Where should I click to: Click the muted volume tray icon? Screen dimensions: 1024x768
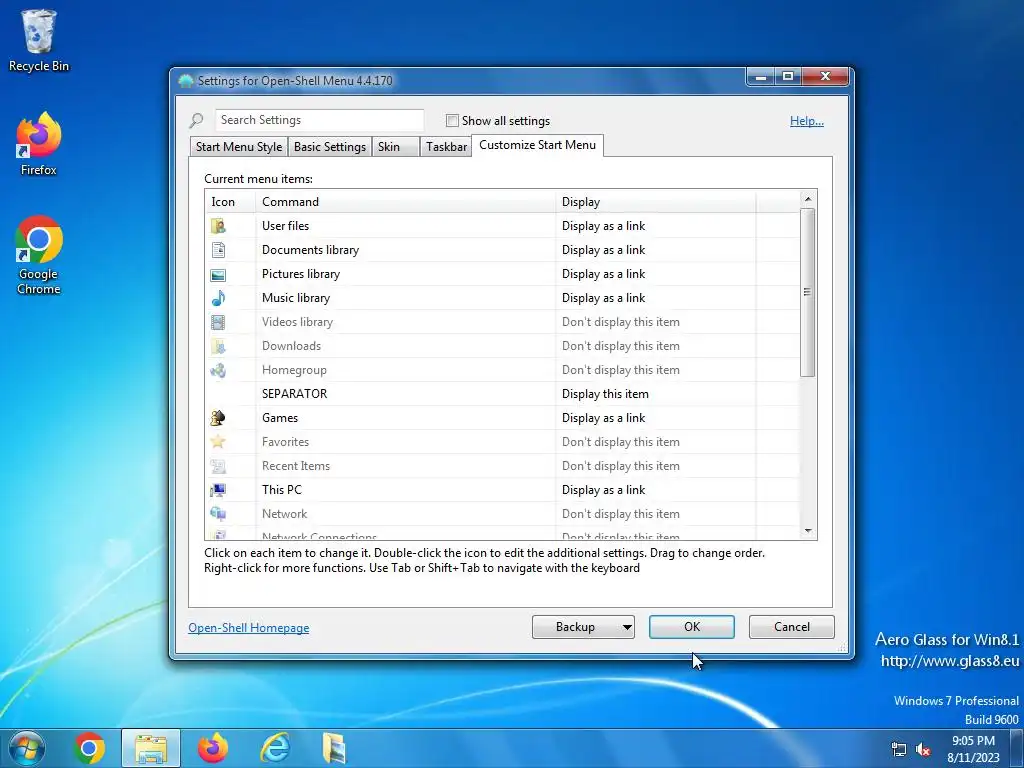pyautogui.click(x=923, y=750)
